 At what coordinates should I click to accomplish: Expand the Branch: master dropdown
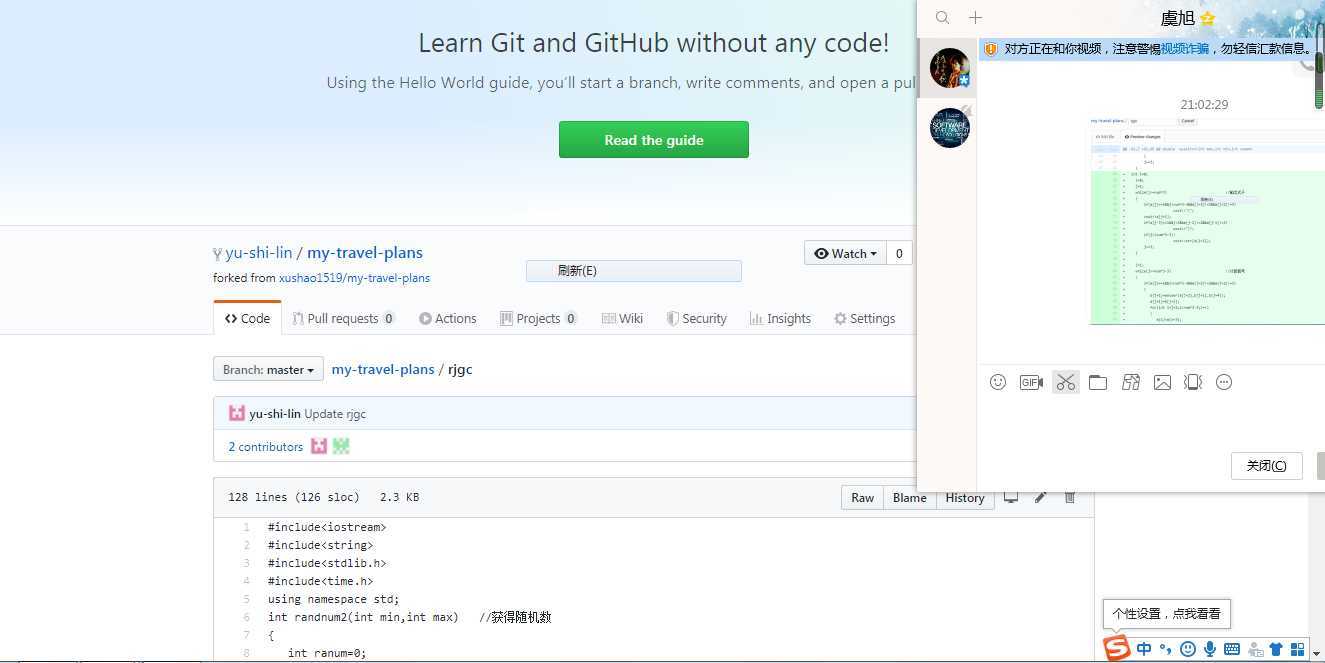click(268, 369)
